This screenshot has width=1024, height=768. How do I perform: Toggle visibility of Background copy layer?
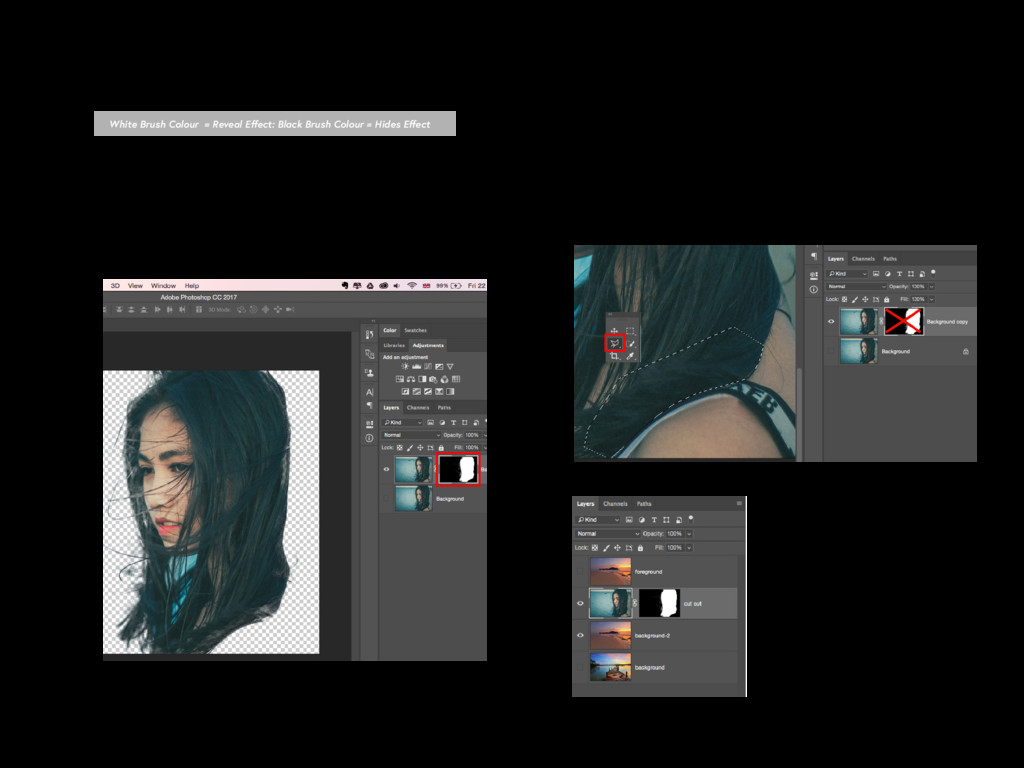831,321
